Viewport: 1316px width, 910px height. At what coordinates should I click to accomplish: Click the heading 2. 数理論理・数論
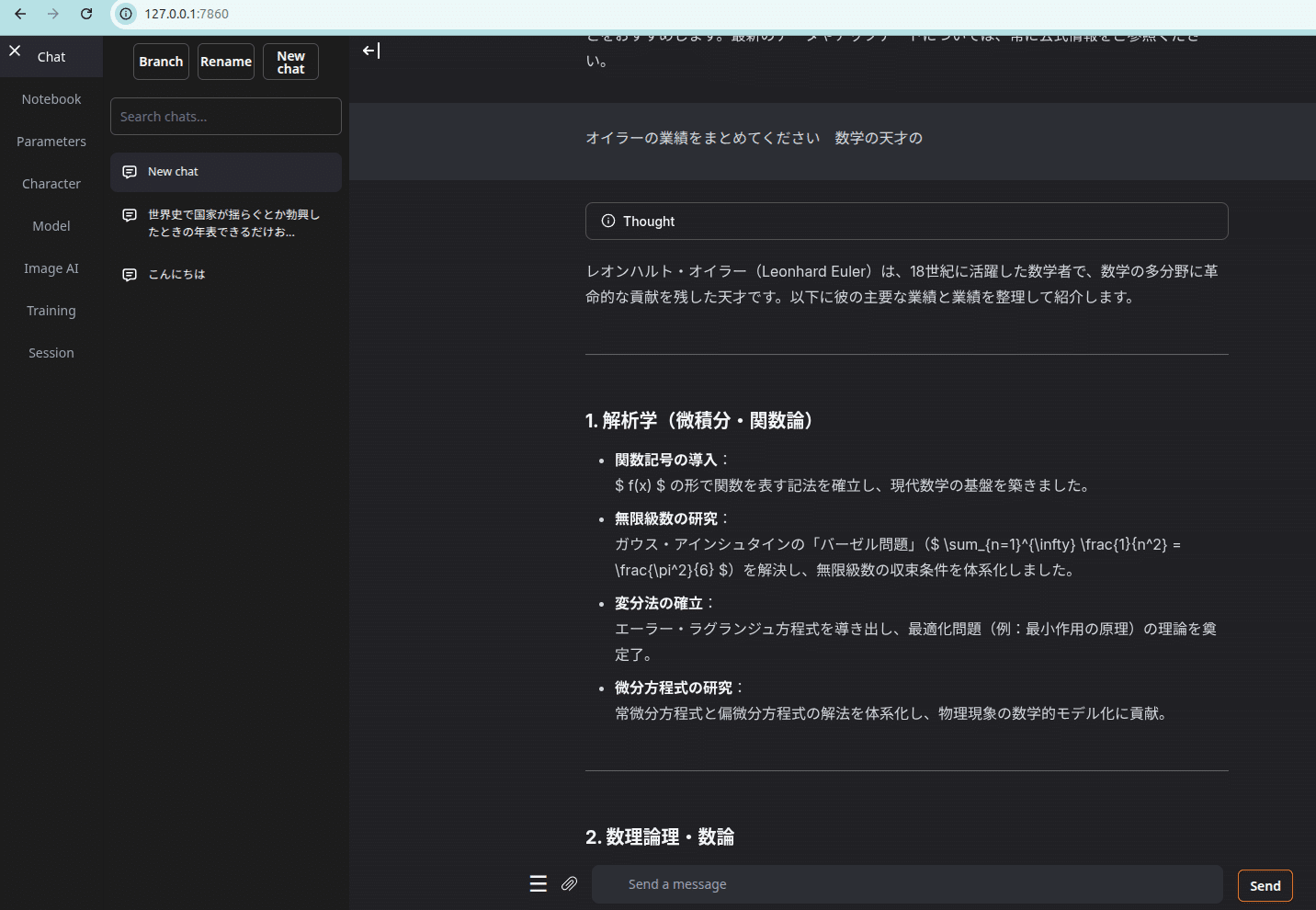click(660, 837)
